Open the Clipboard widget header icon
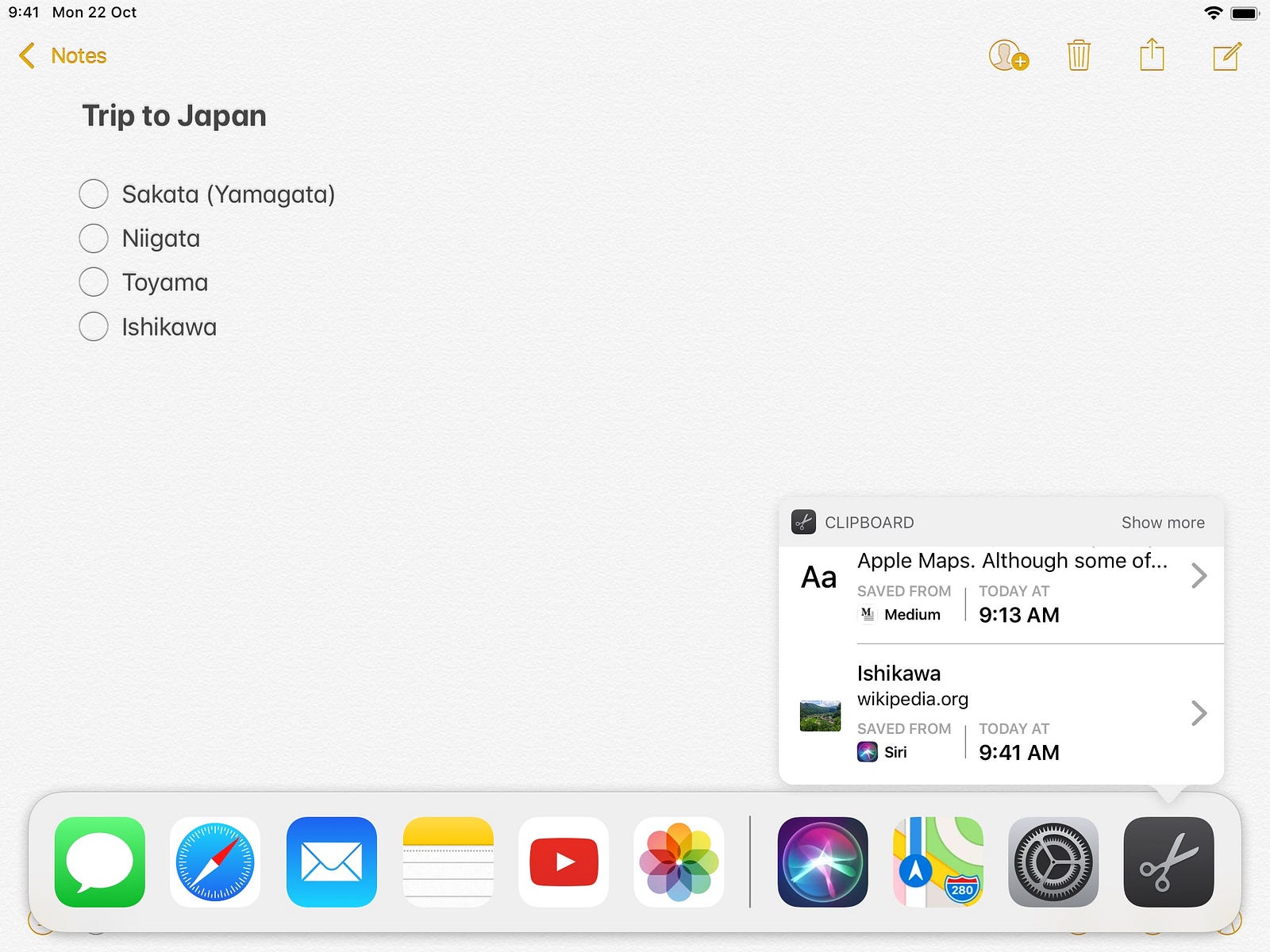This screenshot has width=1270, height=952. click(x=803, y=522)
